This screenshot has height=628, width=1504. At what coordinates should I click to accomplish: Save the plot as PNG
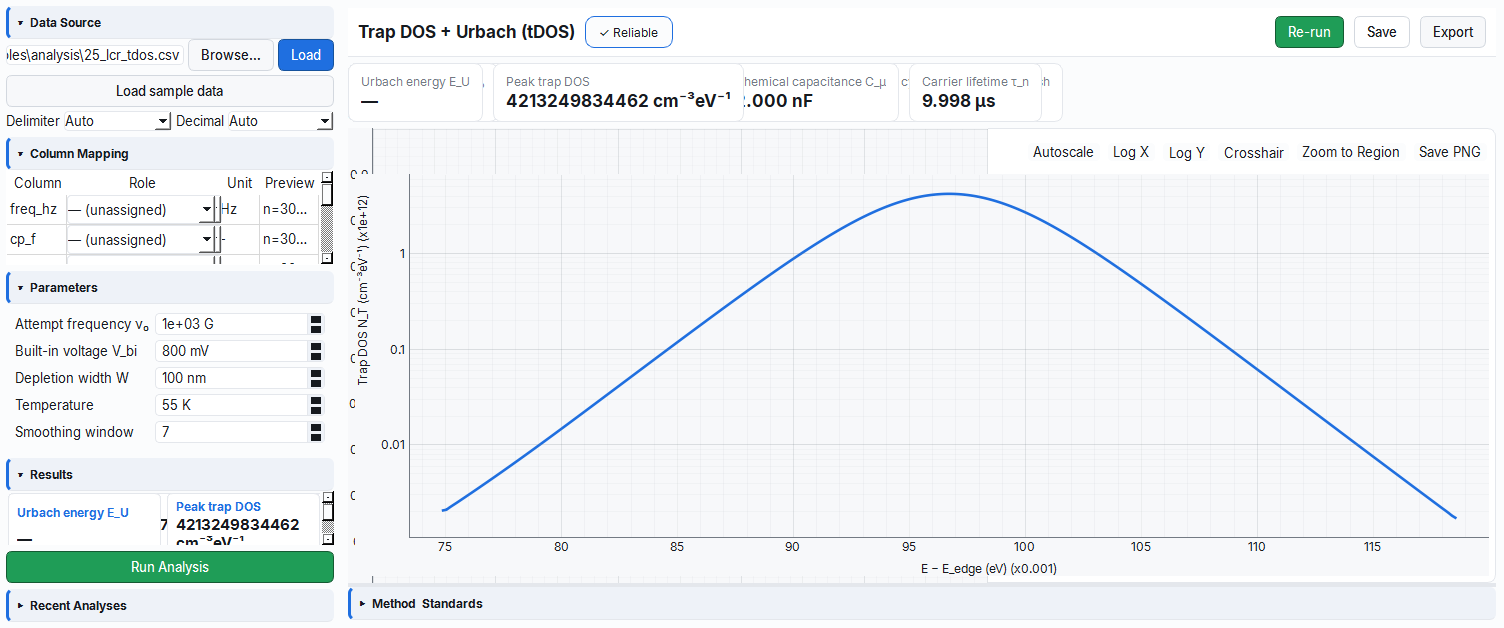[x=1450, y=152]
